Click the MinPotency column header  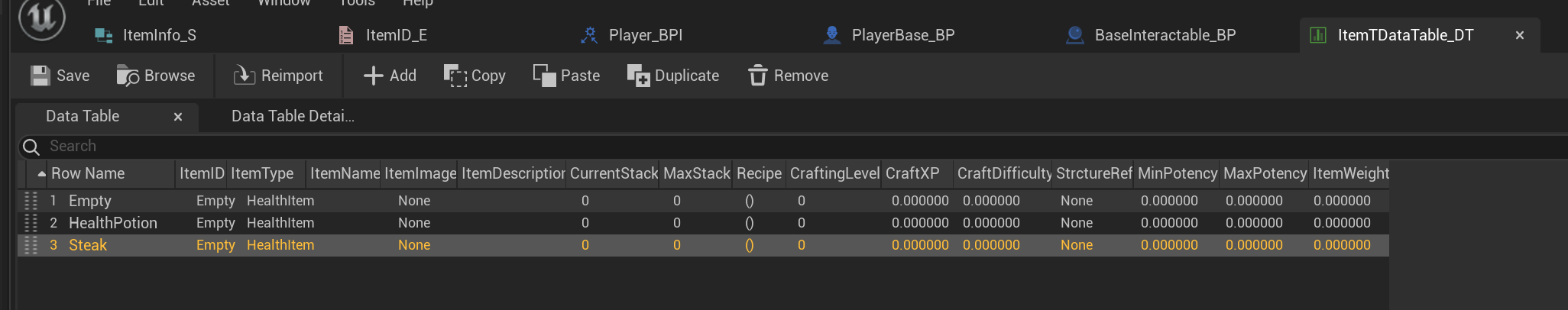tap(1178, 173)
